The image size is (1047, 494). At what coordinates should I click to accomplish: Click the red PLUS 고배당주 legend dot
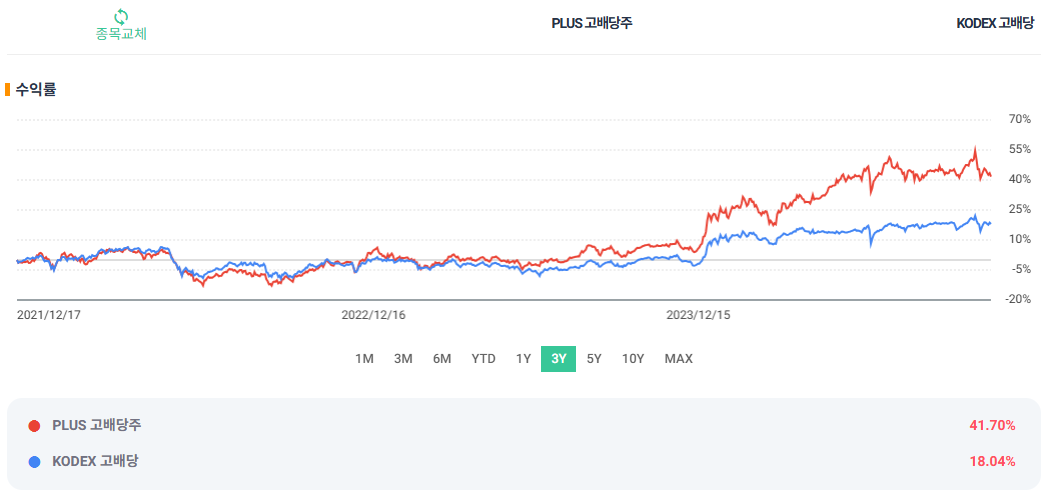[35, 425]
